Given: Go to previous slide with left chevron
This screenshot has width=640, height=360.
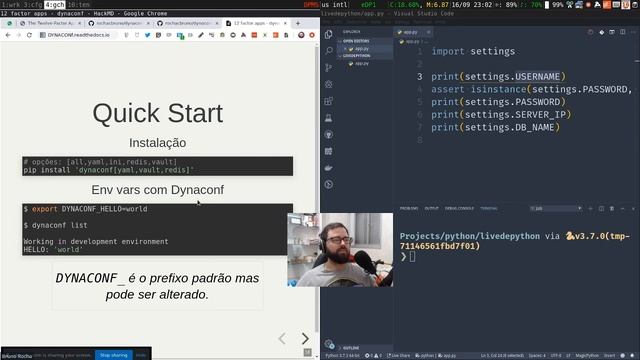Looking at the screenshot, I should click(282, 338).
